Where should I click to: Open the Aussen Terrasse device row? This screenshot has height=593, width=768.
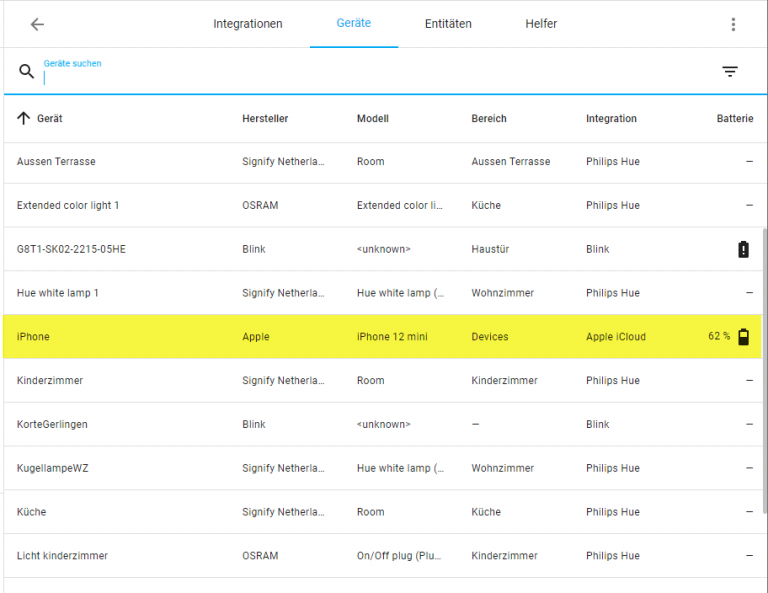click(56, 162)
